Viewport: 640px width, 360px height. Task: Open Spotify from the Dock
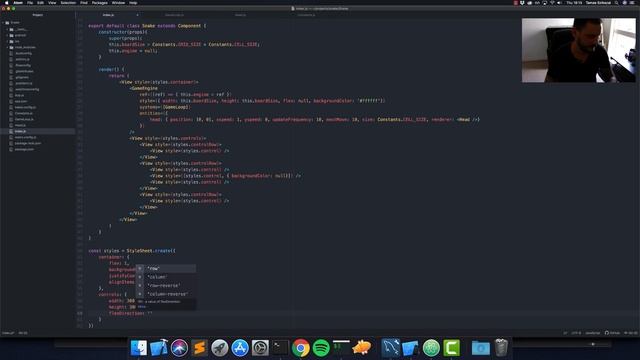tap(321, 348)
